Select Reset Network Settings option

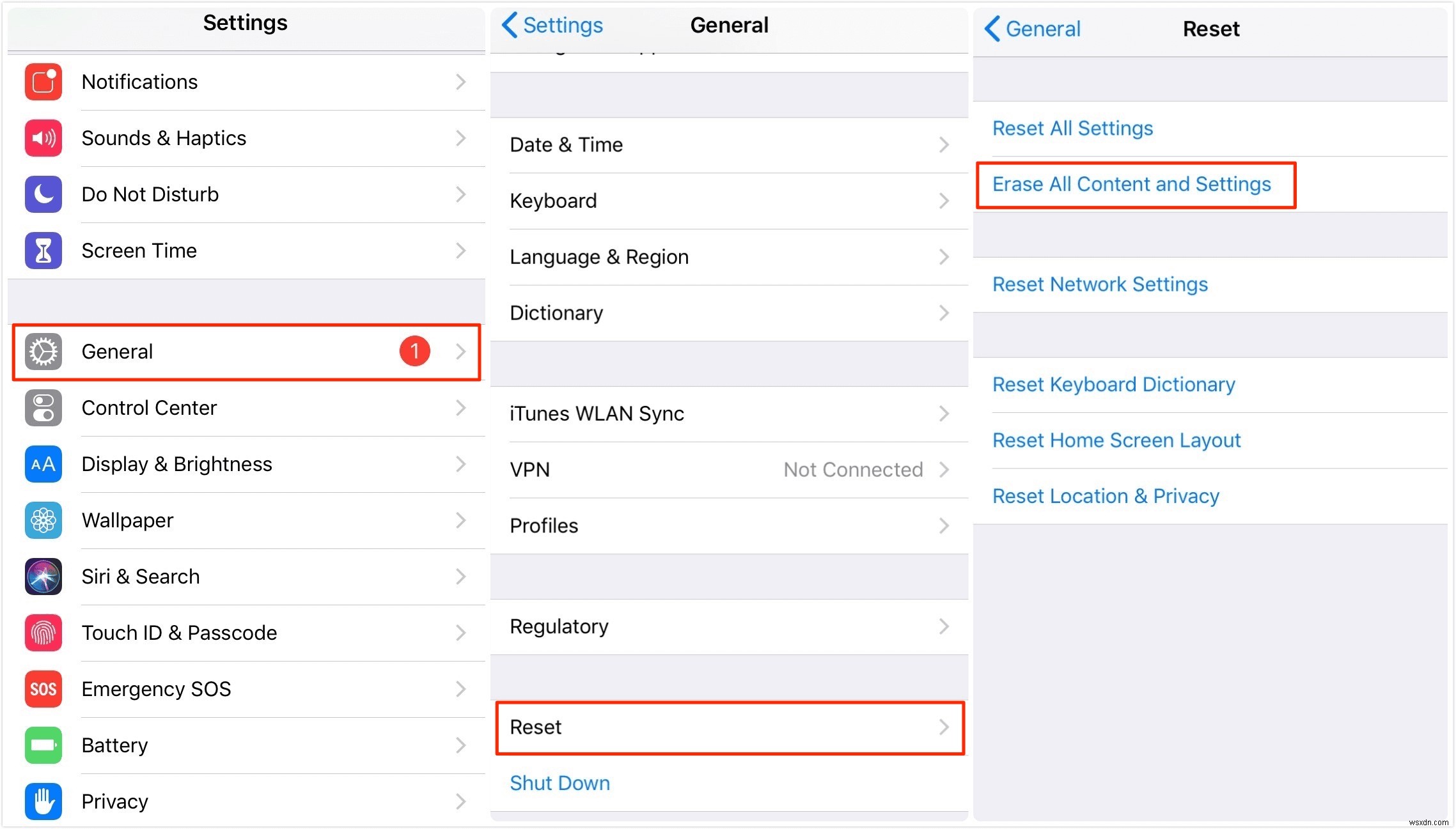[1101, 284]
